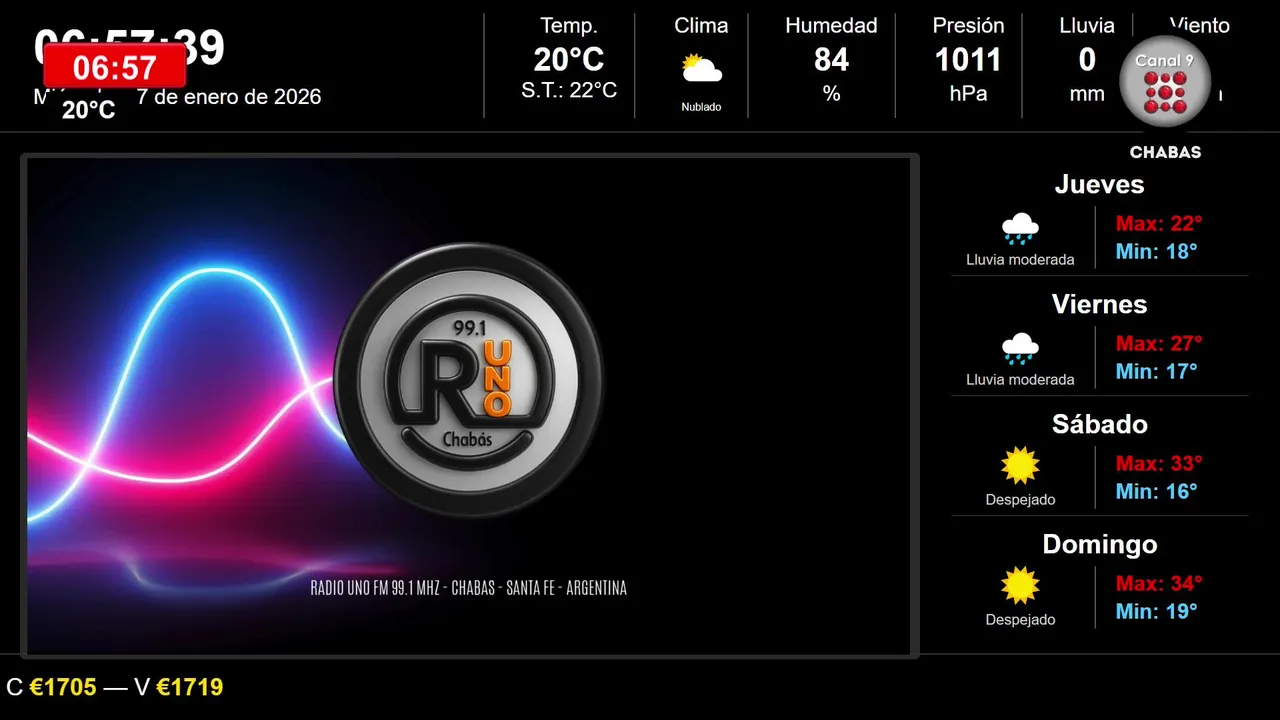
Task: Click the €1719 sell price in ticker
Action: point(190,687)
